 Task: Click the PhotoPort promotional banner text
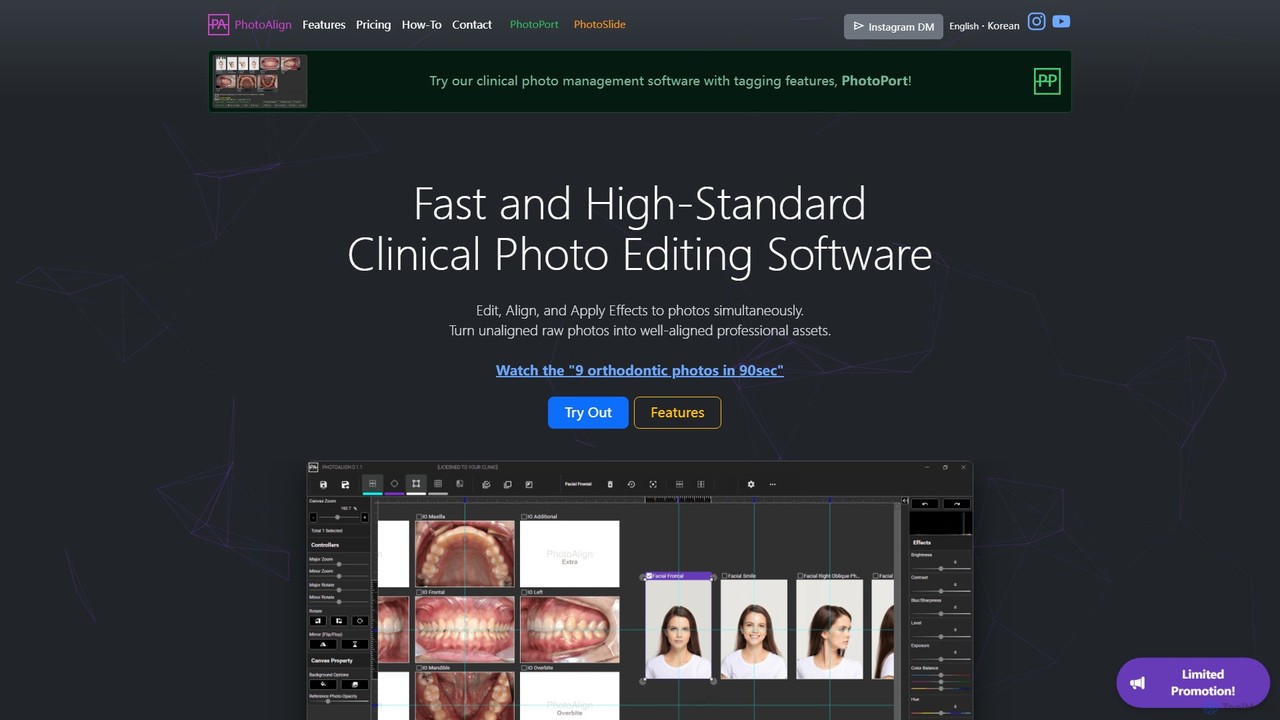(x=670, y=81)
